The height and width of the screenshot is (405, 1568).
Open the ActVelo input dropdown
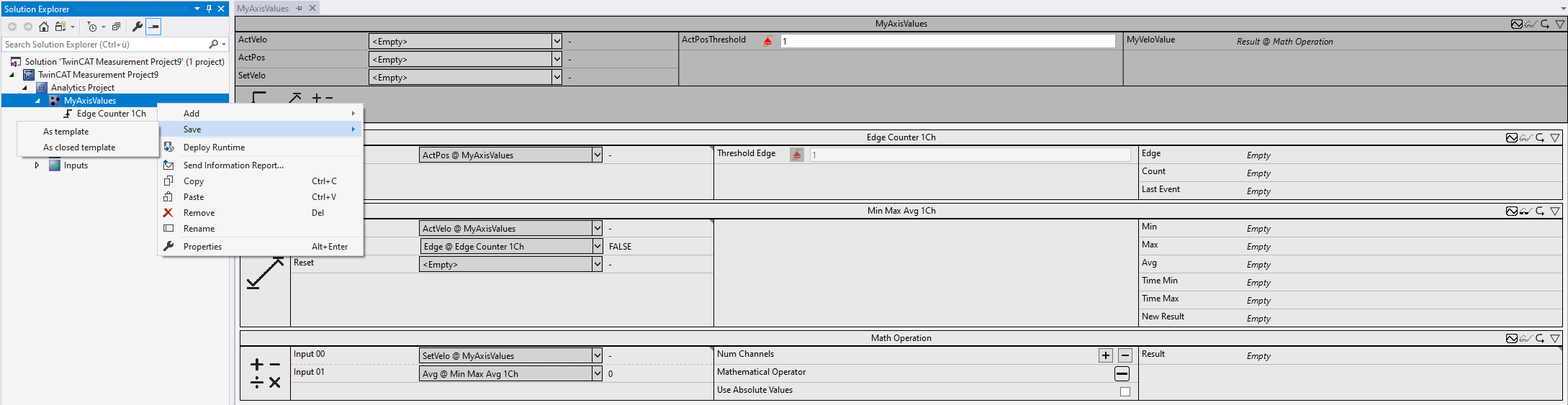coord(557,41)
